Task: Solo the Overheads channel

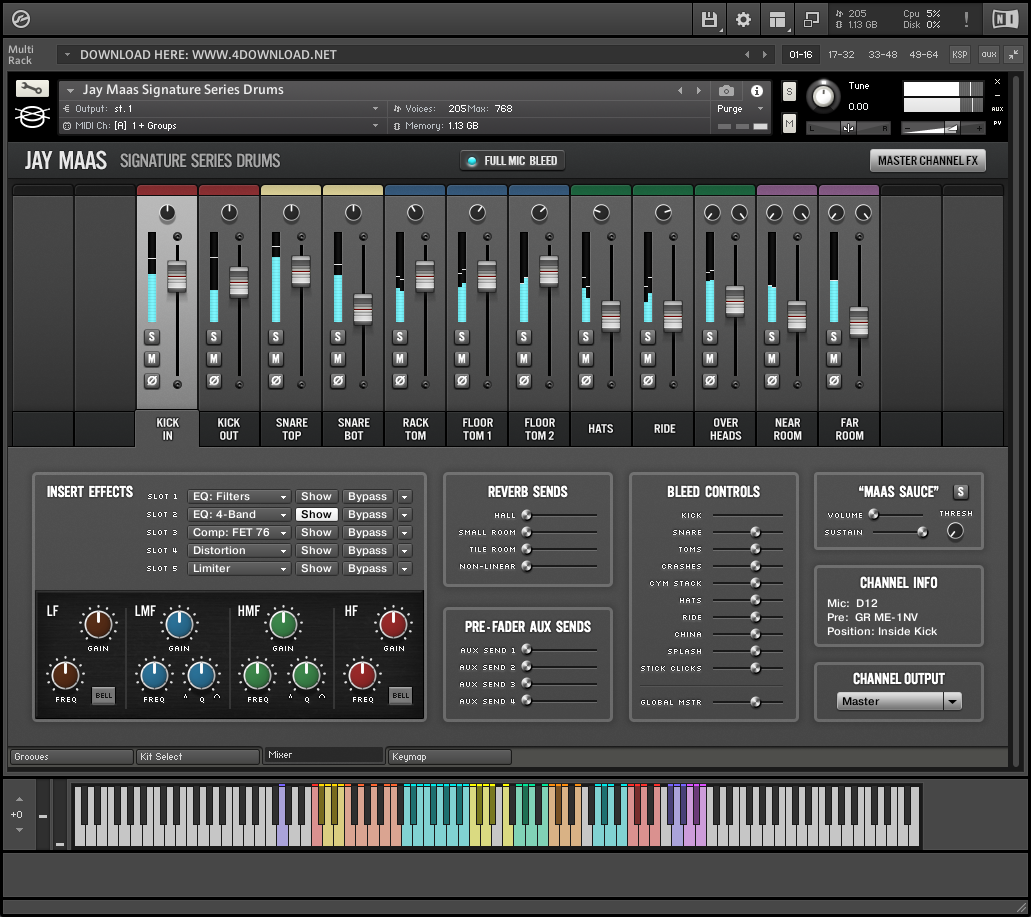Action: (x=709, y=337)
